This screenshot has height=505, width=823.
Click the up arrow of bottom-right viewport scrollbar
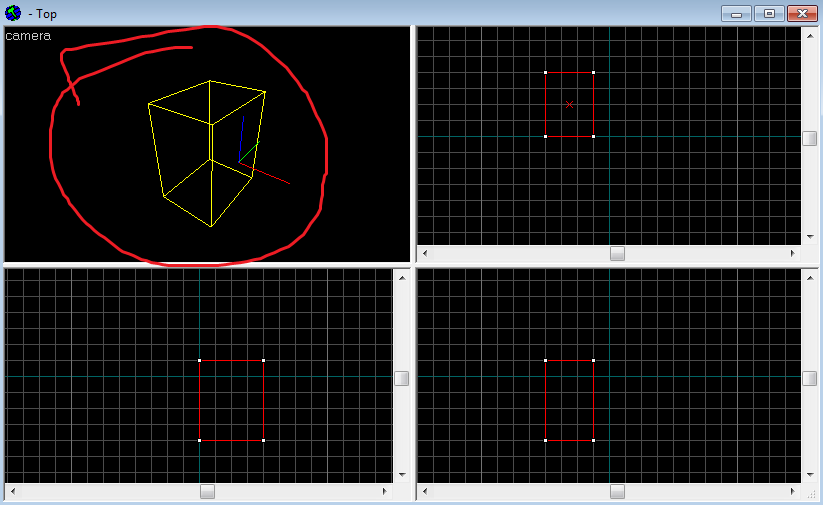[x=810, y=278]
